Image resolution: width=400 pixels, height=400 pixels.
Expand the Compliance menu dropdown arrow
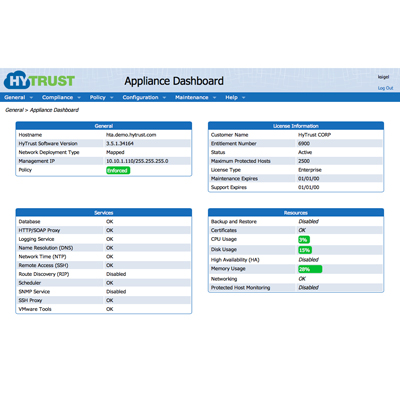[x=79, y=98]
